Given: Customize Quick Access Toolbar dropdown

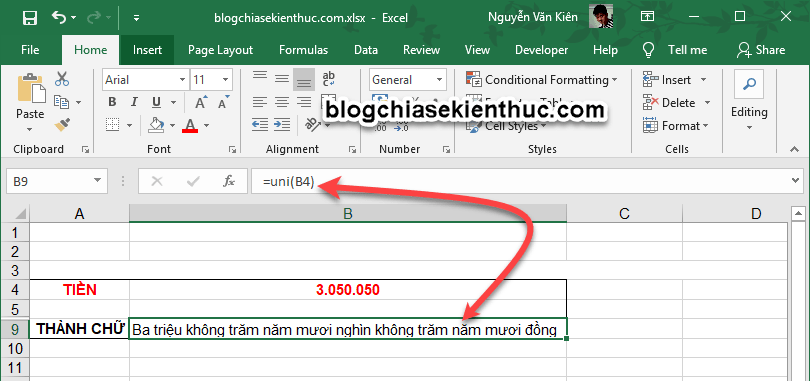Looking at the screenshot, I should pyautogui.click(x=136, y=18).
